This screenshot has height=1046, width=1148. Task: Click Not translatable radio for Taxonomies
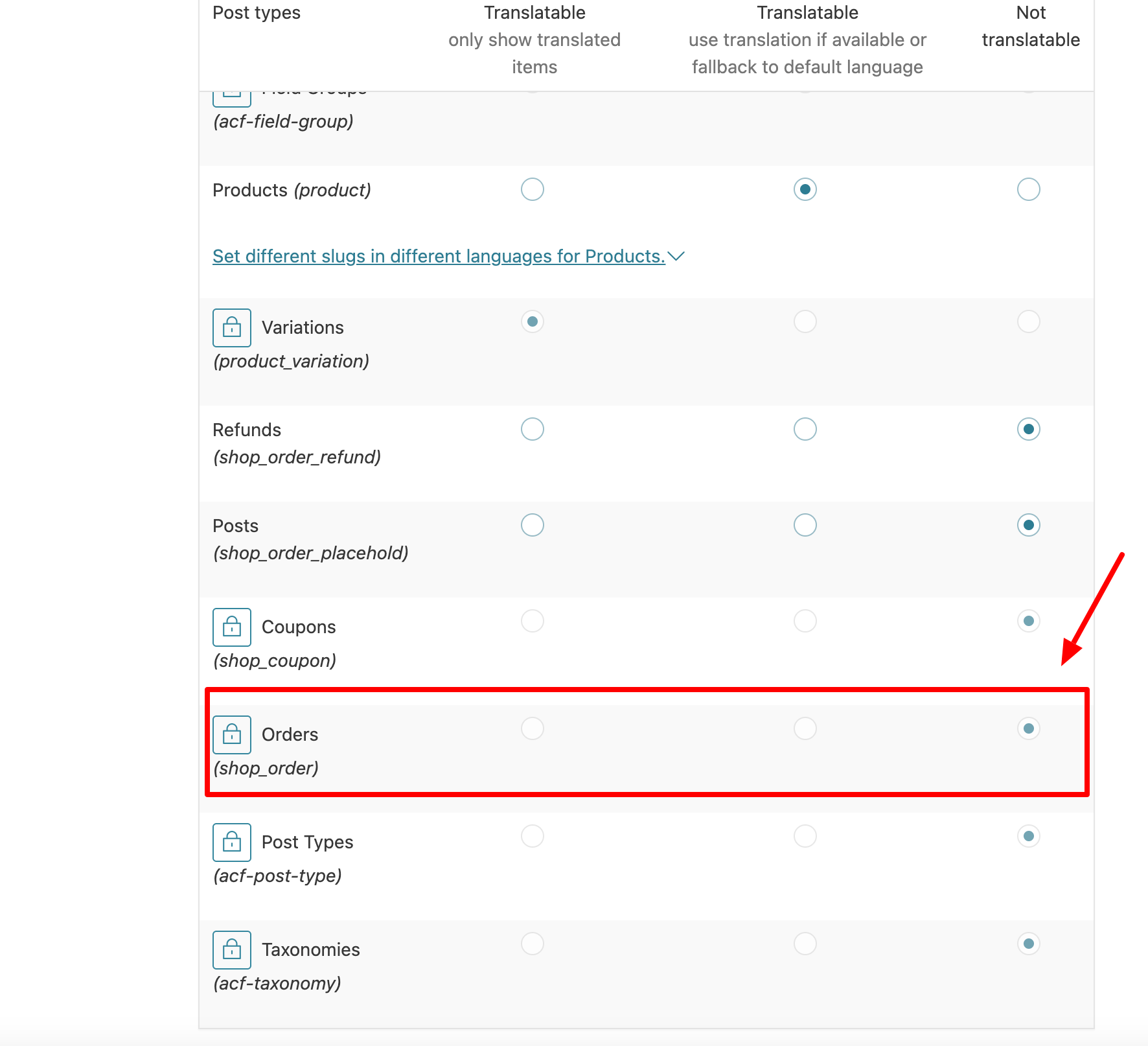point(1029,944)
